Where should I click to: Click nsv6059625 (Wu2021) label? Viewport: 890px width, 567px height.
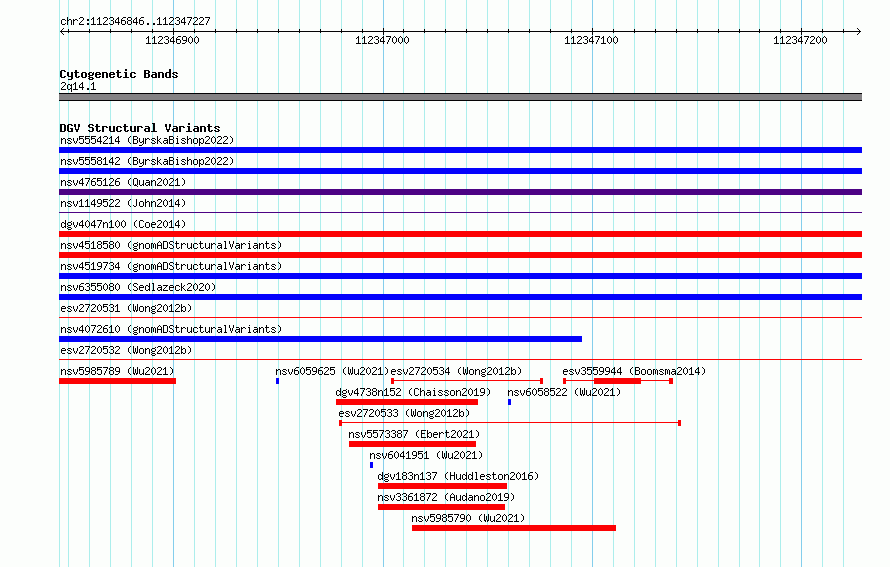[332, 371]
